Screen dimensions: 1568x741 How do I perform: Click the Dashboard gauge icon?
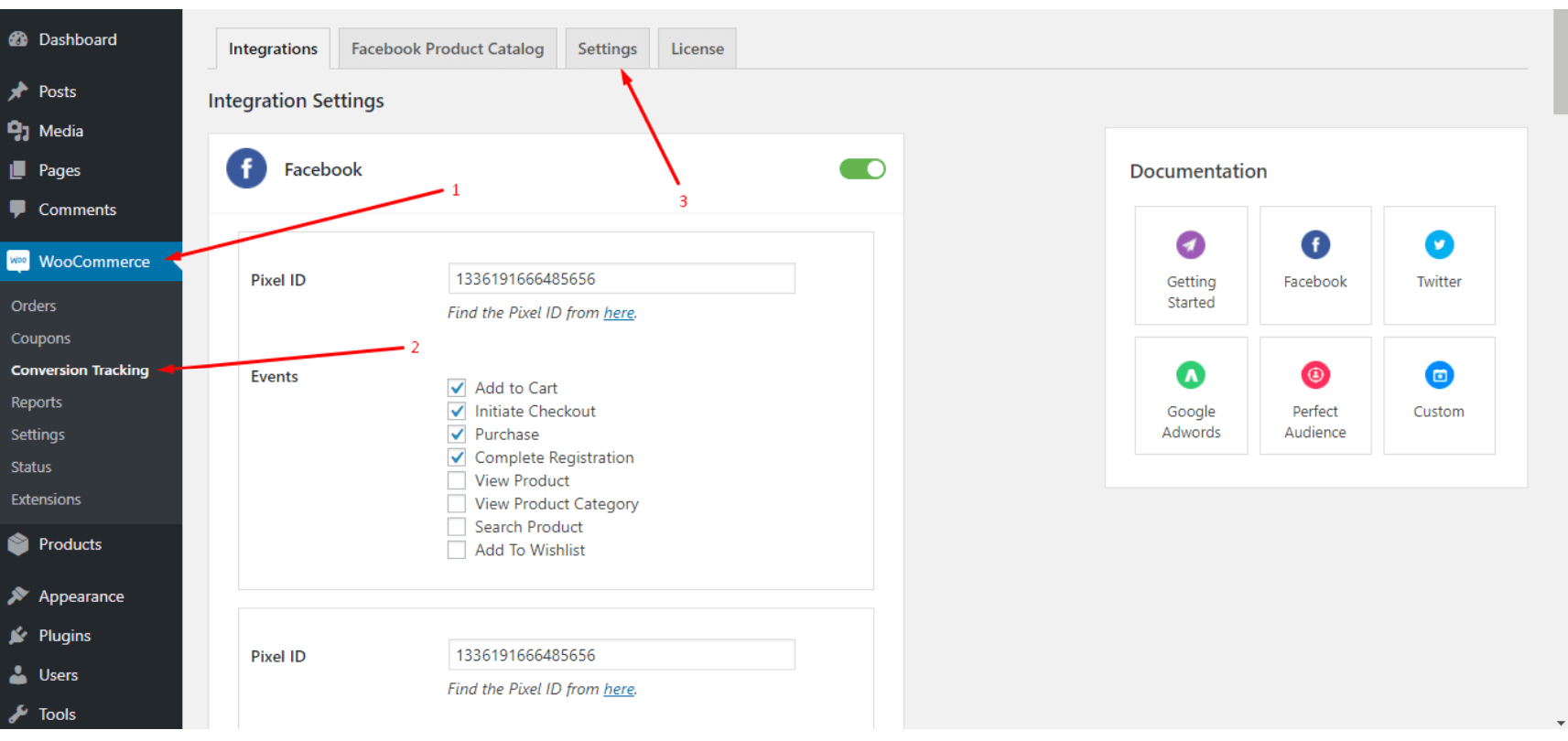pyautogui.click(x=18, y=39)
